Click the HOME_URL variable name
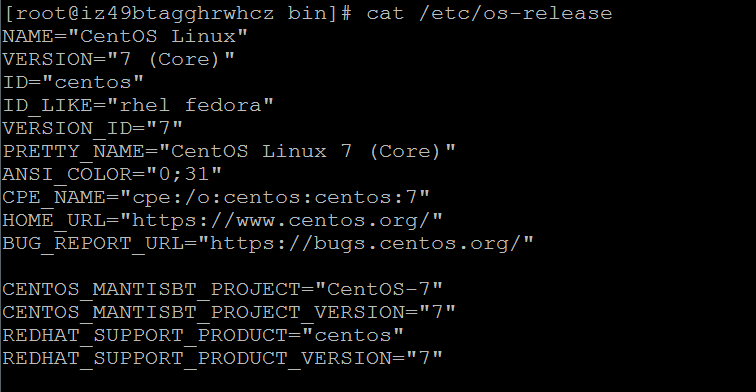The width and height of the screenshot is (756, 392). point(54,221)
